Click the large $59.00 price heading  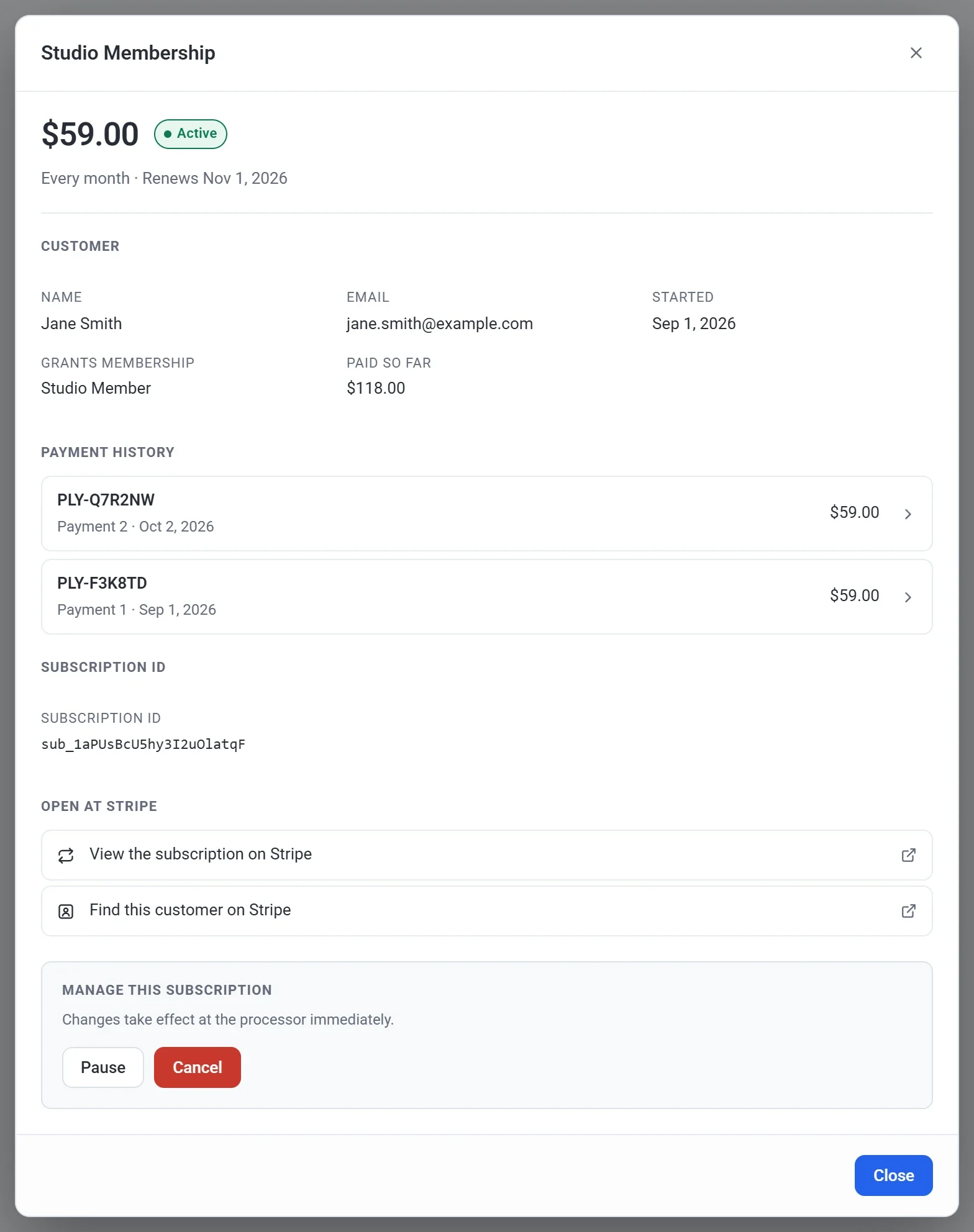click(90, 134)
